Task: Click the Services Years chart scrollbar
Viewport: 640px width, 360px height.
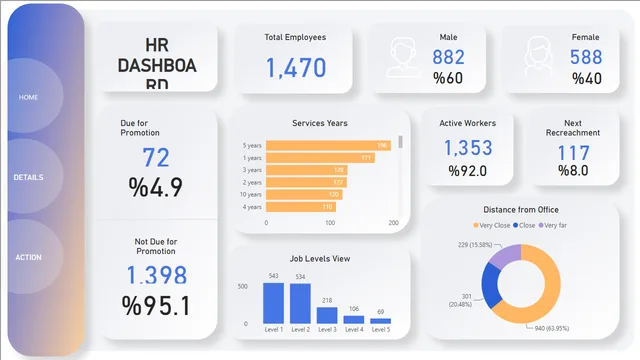Action: click(x=401, y=142)
